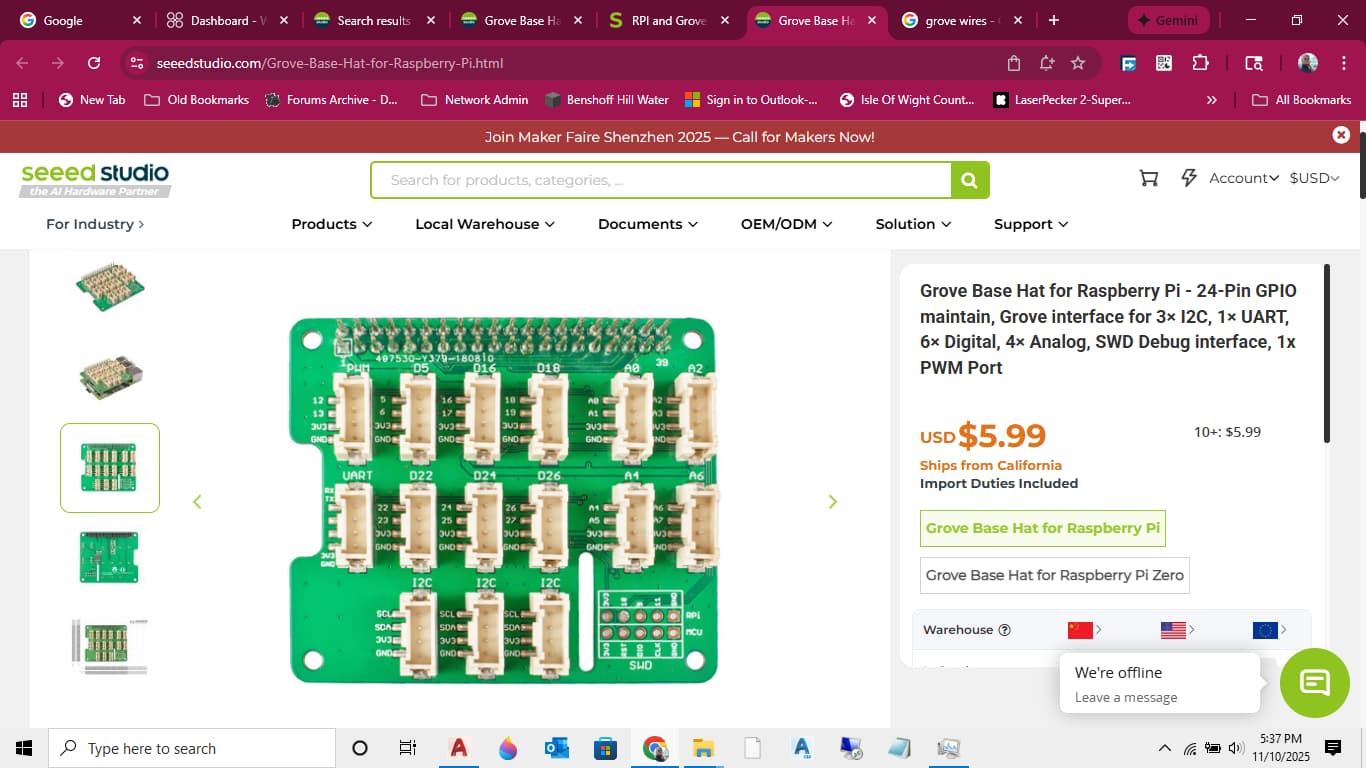The width and height of the screenshot is (1366, 768).
Task: Expand the Products menu
Action: tap(331, 224)
